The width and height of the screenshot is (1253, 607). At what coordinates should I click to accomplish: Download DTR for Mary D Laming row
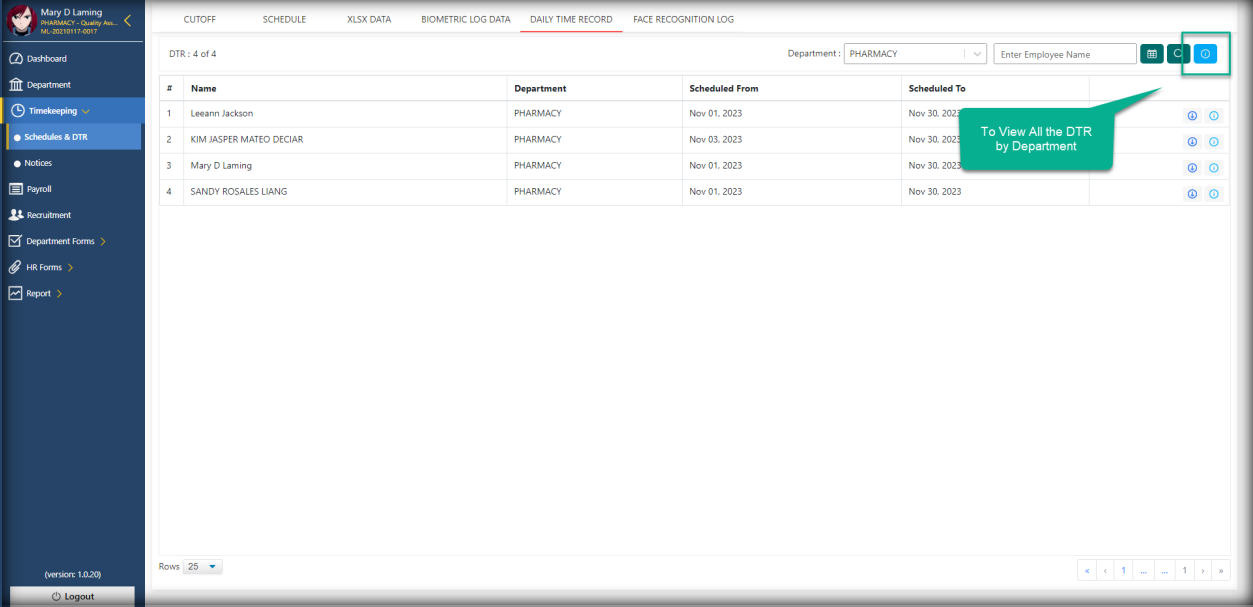tap(1192, 168)
